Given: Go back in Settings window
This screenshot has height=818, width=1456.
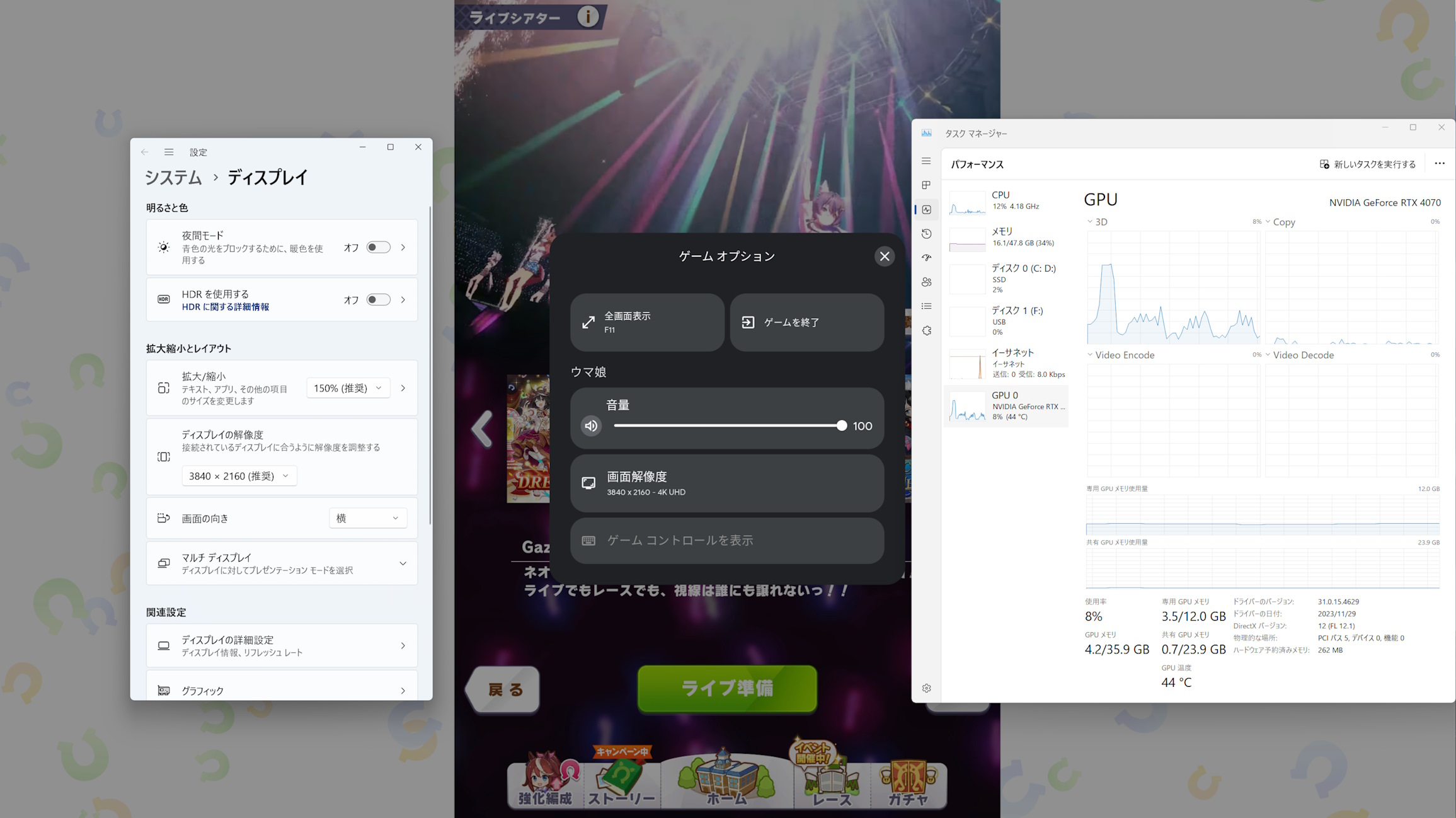Looking at the screenshot, I should pyautogui.click(x=145, y=152).
